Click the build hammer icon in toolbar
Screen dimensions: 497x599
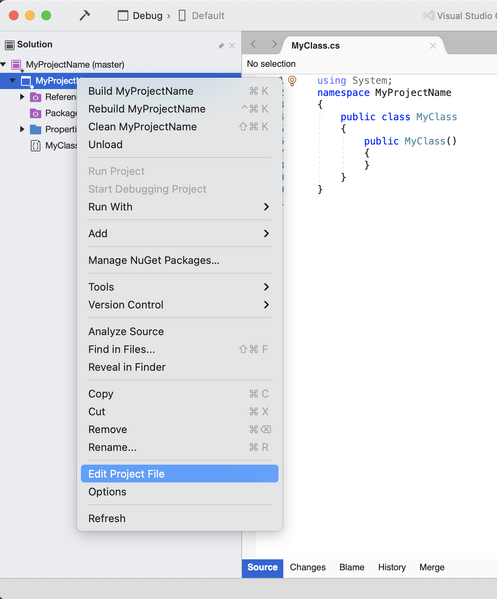[84, 16]
